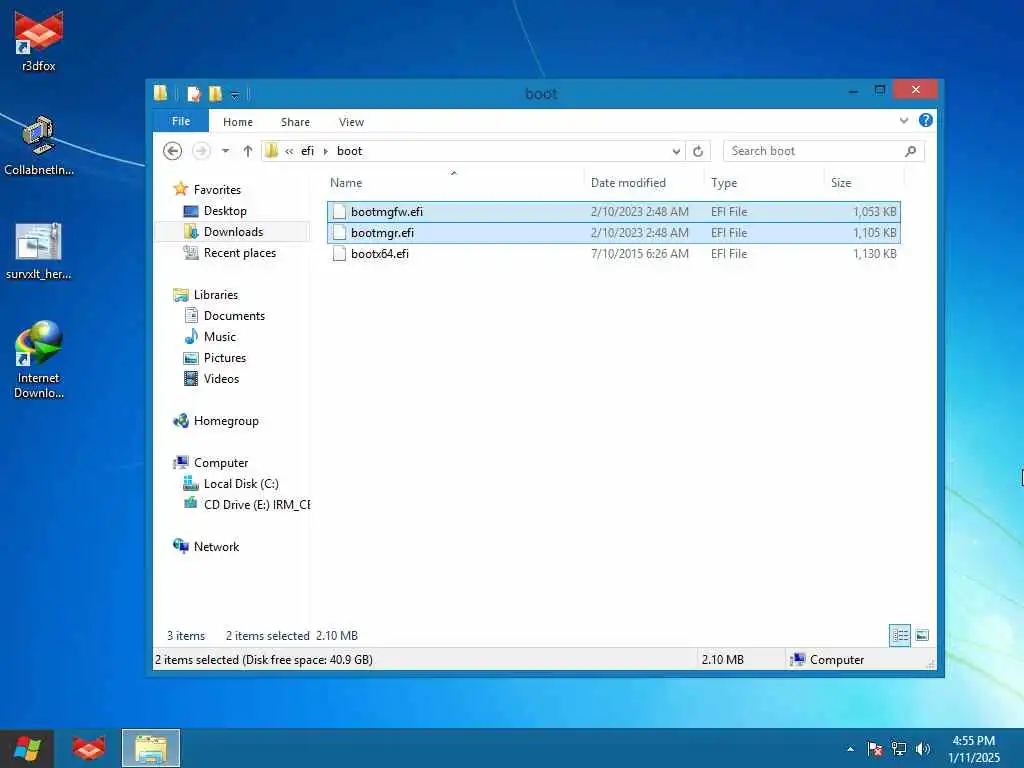Image resolution: width=1024 pixels, height=768 pixels.
Task: Switch to Large icons view layout
Action: (921, 635)
